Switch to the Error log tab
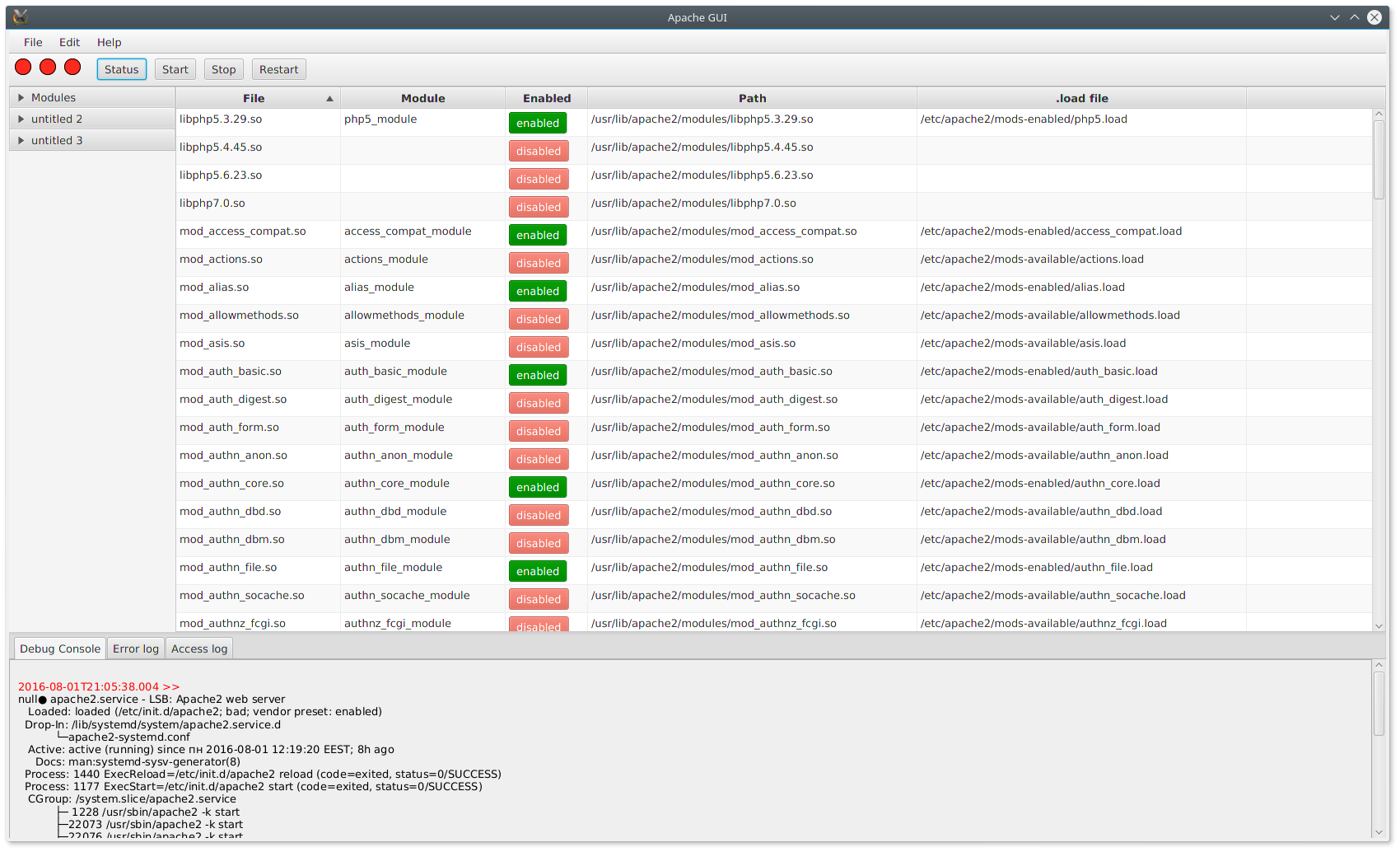The height and width of the screenshot is (852, 1400). (136, 648)
